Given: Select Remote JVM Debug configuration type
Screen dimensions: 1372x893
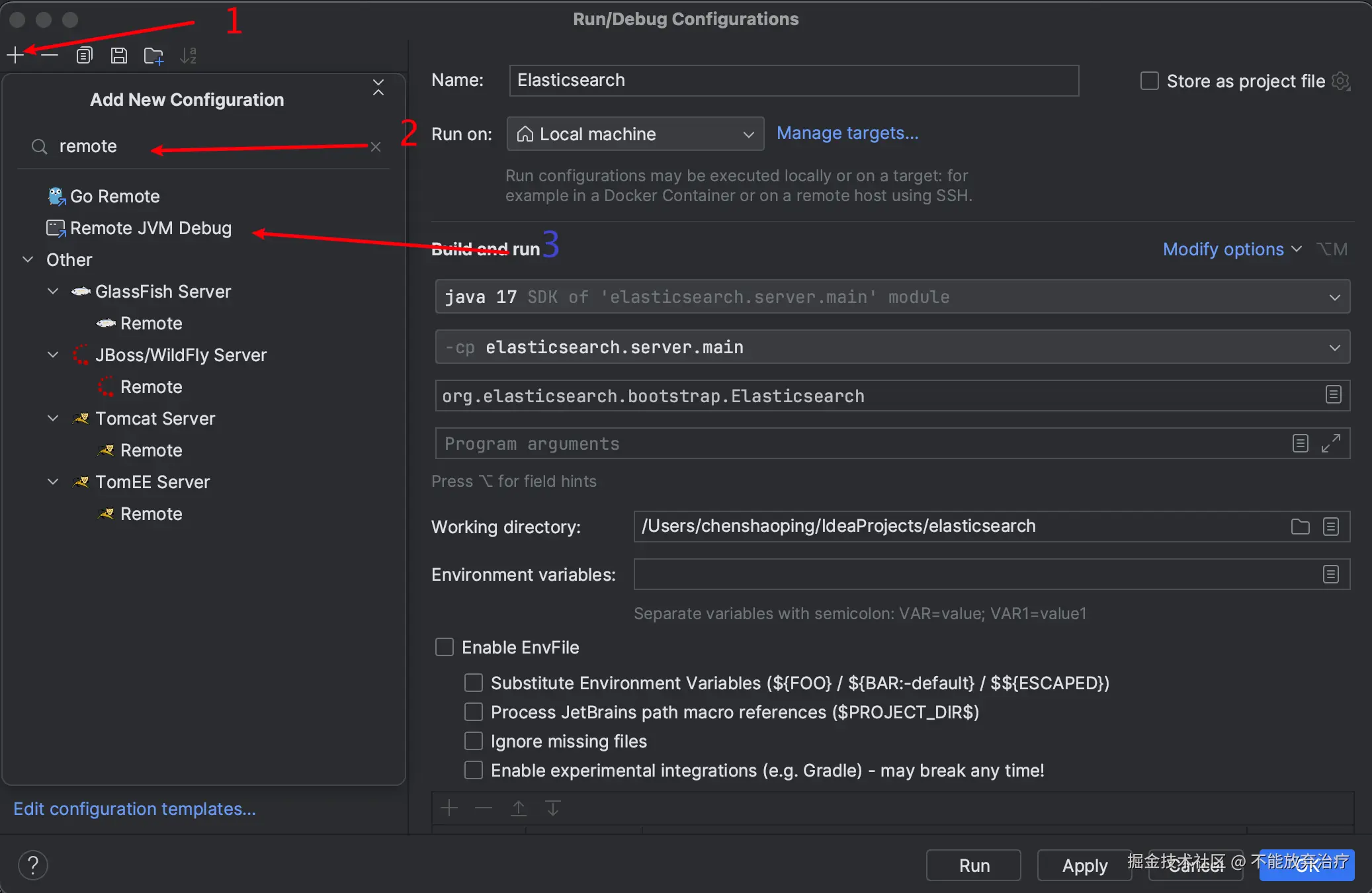Looking at the screenshot, I should point(150,228).
